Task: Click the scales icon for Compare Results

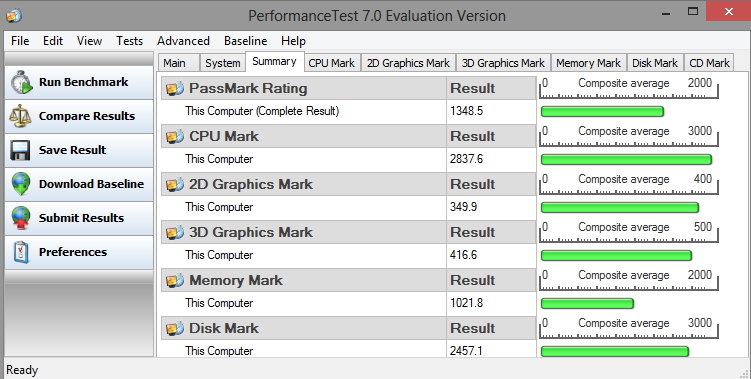Action: click(x=21, y=116)
